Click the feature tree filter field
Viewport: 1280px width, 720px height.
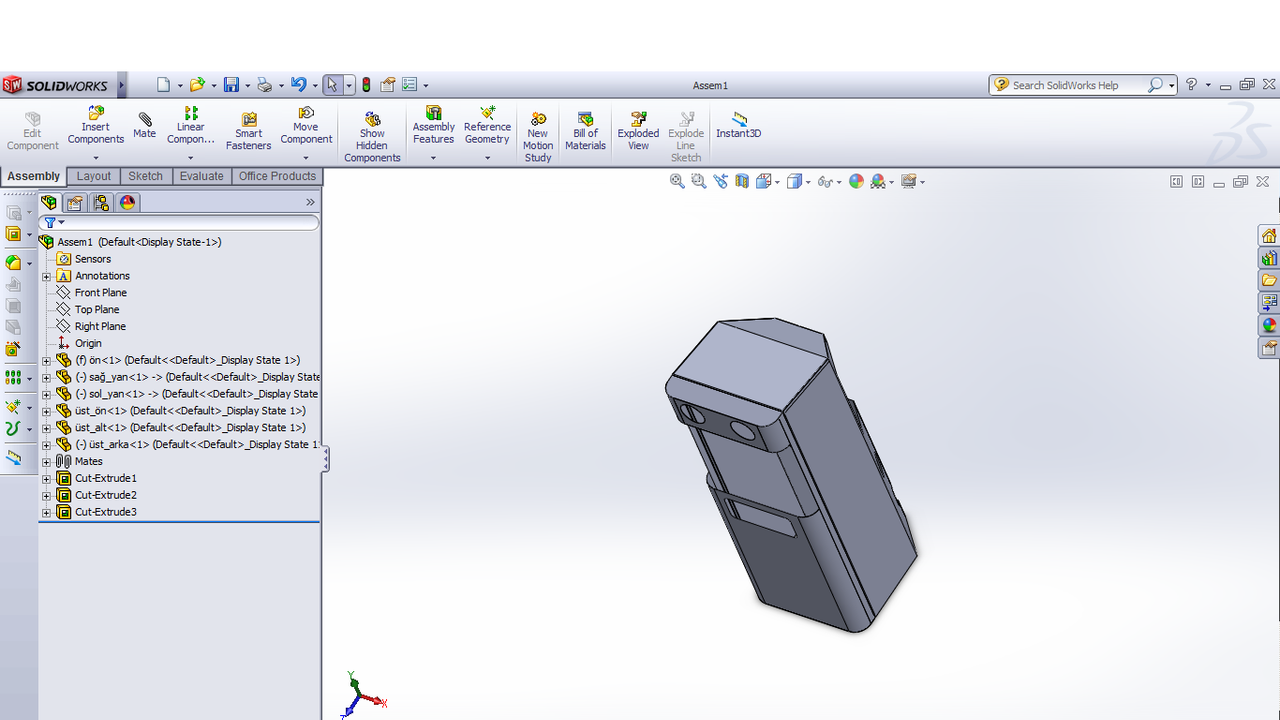pyautogui.click(x=180, y=222)
